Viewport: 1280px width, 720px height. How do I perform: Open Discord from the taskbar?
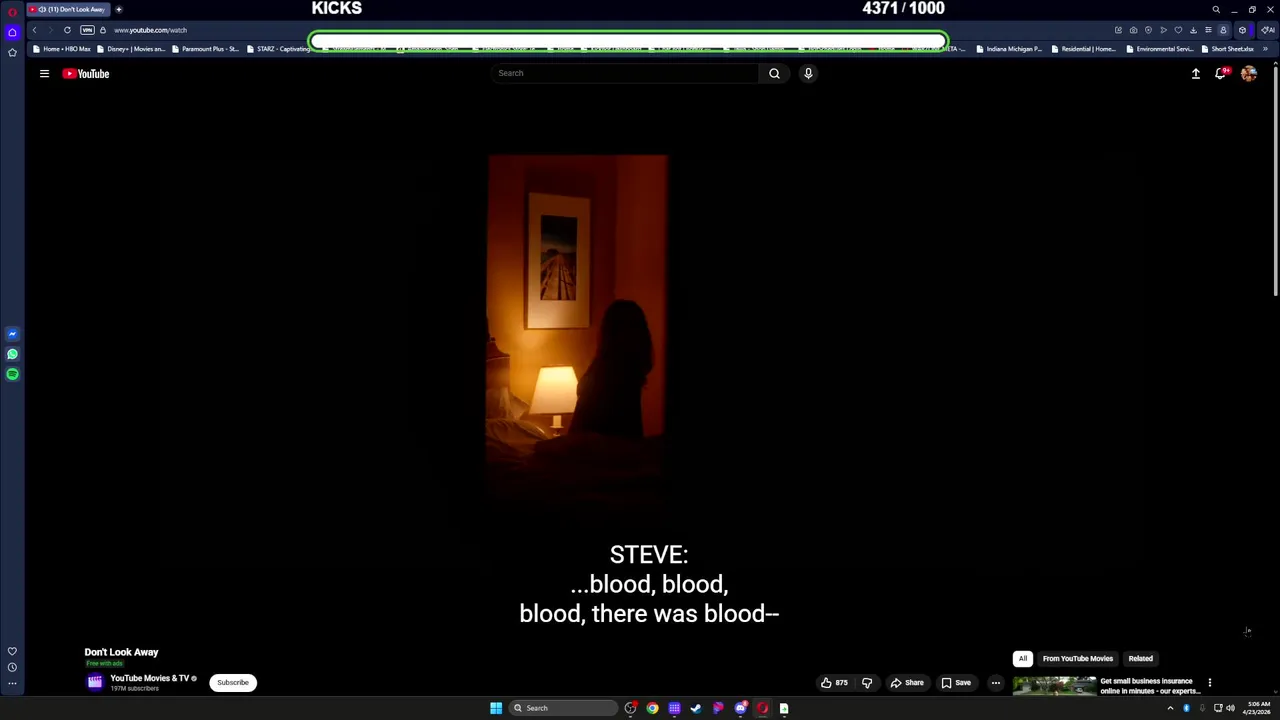click(x=740, y=708)
